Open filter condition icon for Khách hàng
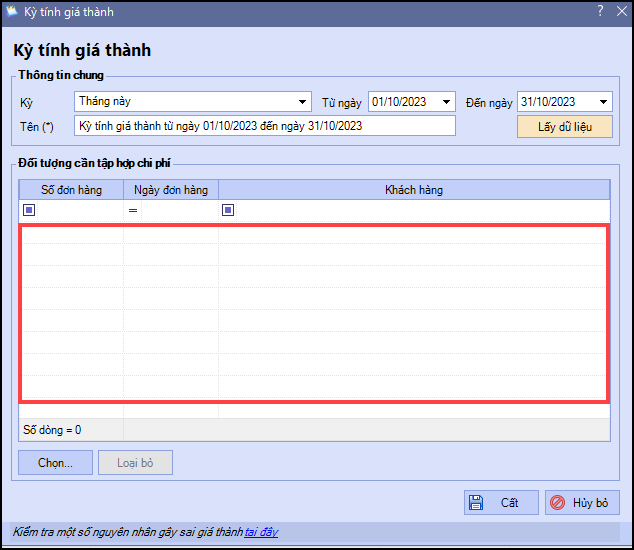The image size is (634, 550). pyautogui.click(x=228, y=210)
